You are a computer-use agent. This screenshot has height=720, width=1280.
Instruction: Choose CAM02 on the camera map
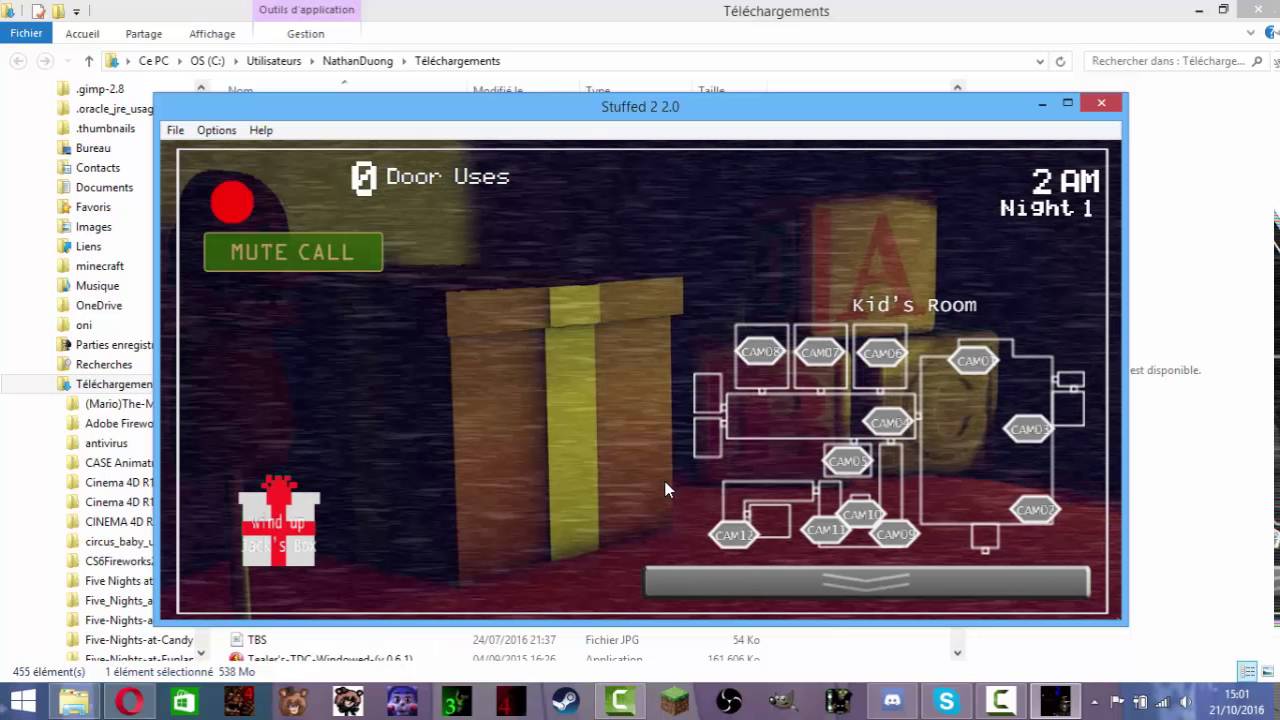tap(1035, 510)
